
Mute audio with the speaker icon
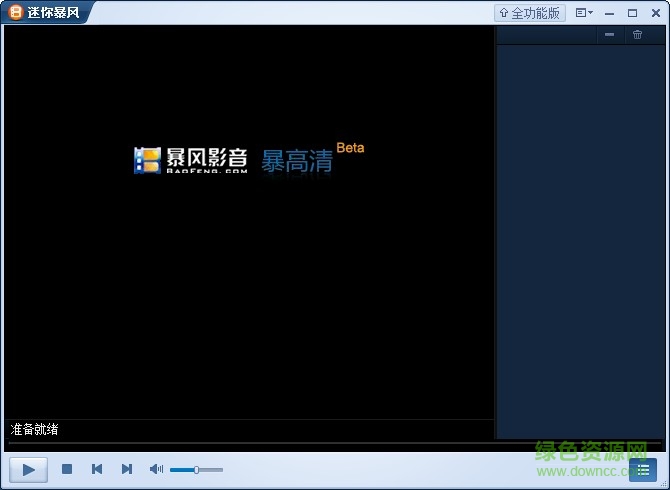coord(156,469)
